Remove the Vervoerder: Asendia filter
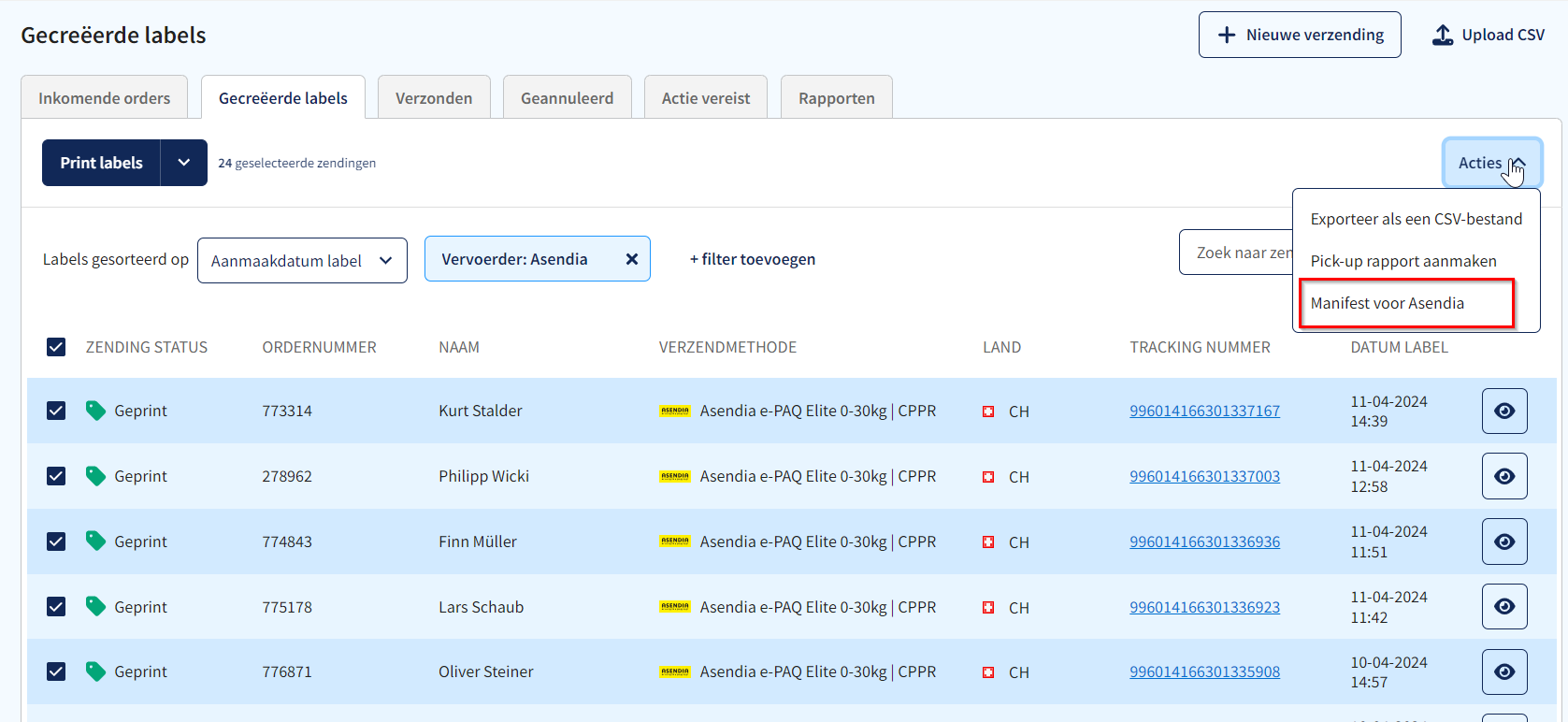Viewport: 1568px width, 722px height. [x=632, y=259]
